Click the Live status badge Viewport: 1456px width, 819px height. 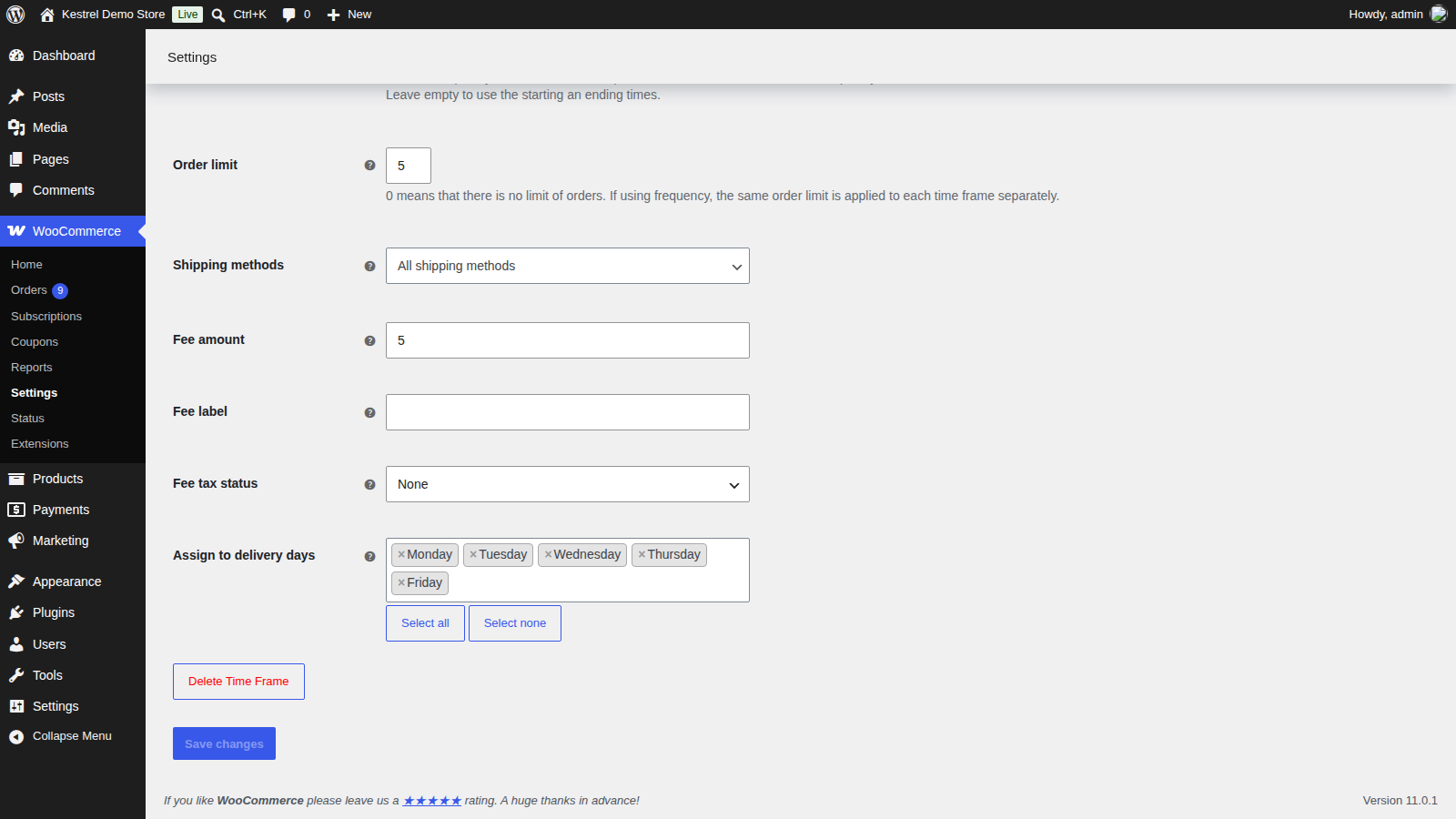187,15
